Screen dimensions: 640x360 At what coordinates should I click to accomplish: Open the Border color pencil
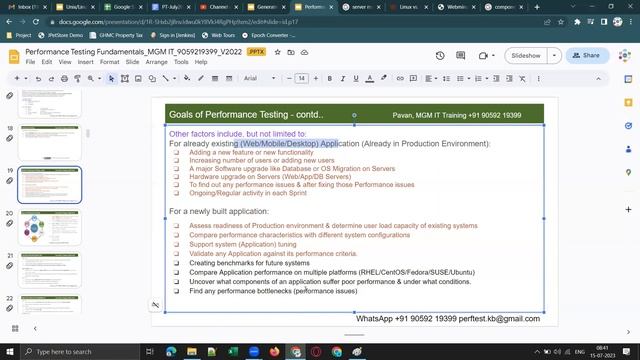coord(200,78)
